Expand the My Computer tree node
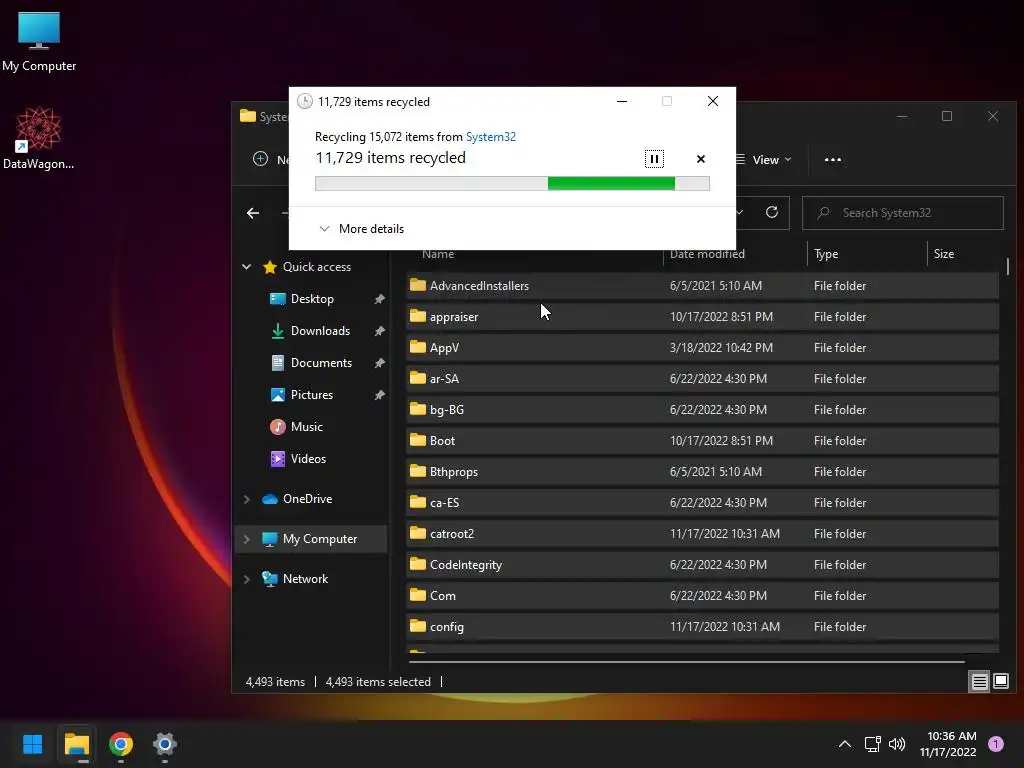1024x768 pixels. [x=247, y=539]
